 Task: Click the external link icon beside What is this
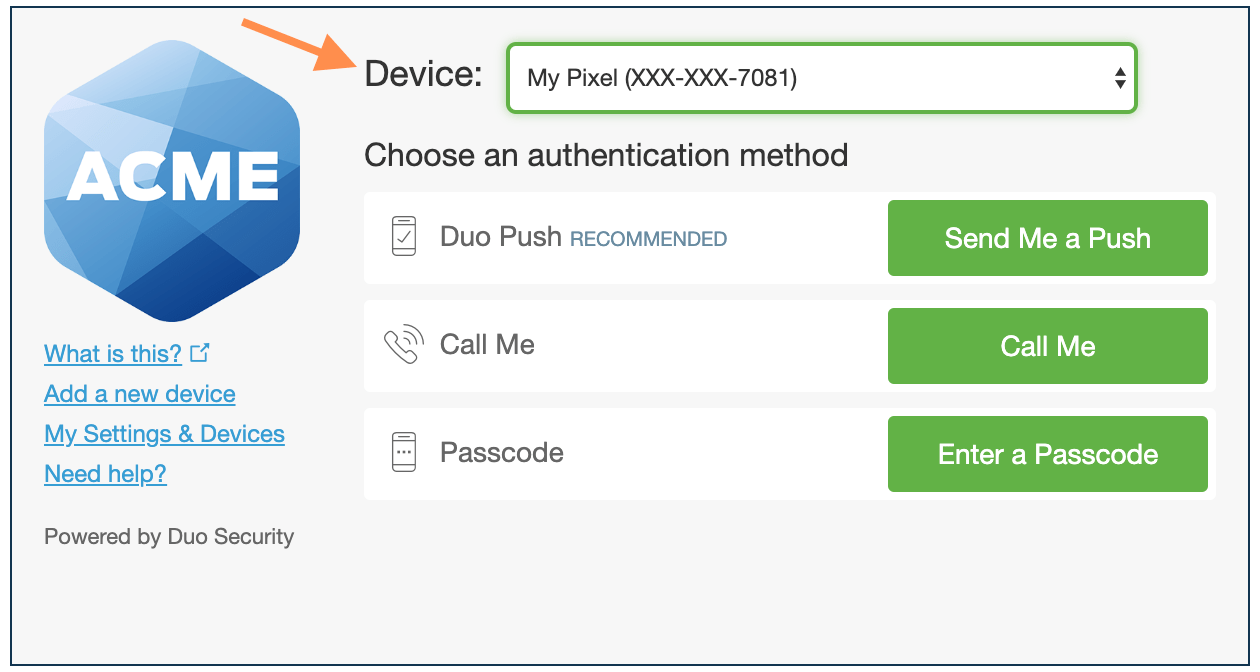200,352
